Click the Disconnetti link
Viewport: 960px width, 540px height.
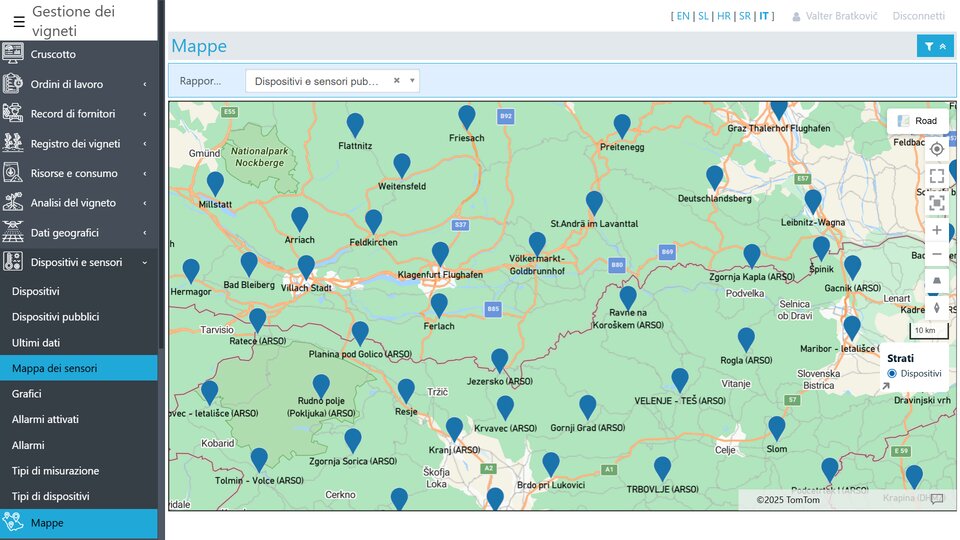[918, 16]
